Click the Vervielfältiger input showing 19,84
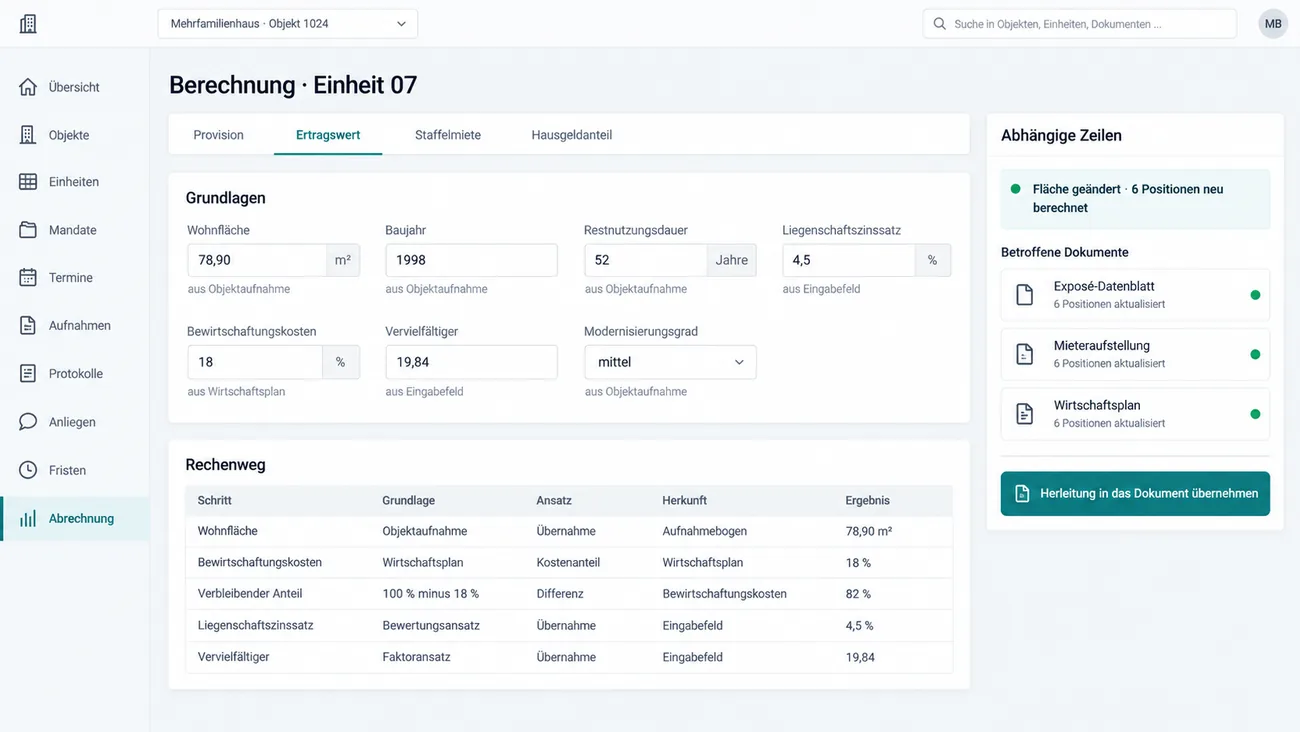 (x=471, y=362)
